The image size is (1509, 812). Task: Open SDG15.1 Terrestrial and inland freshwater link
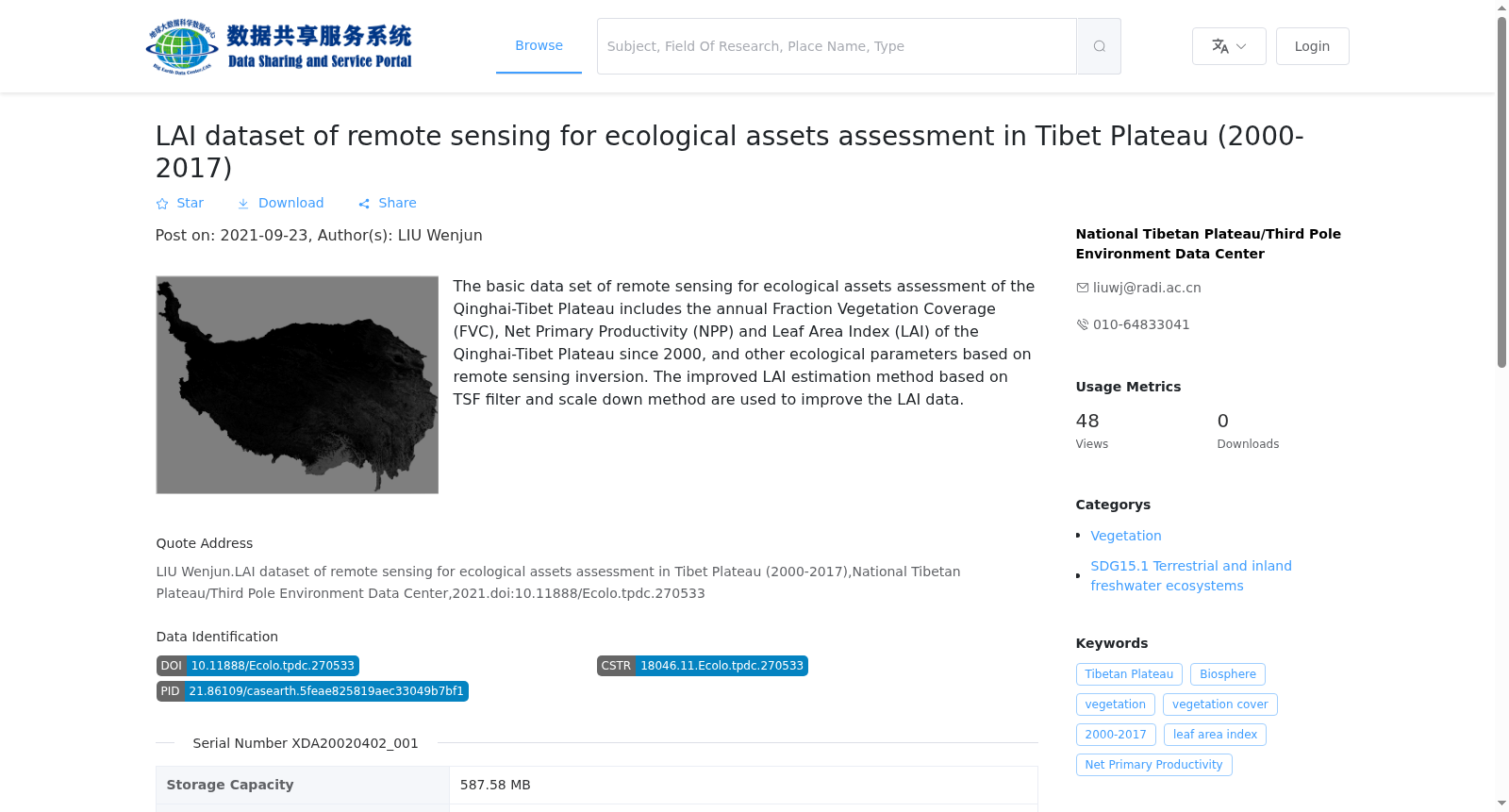click(1191, 575)
